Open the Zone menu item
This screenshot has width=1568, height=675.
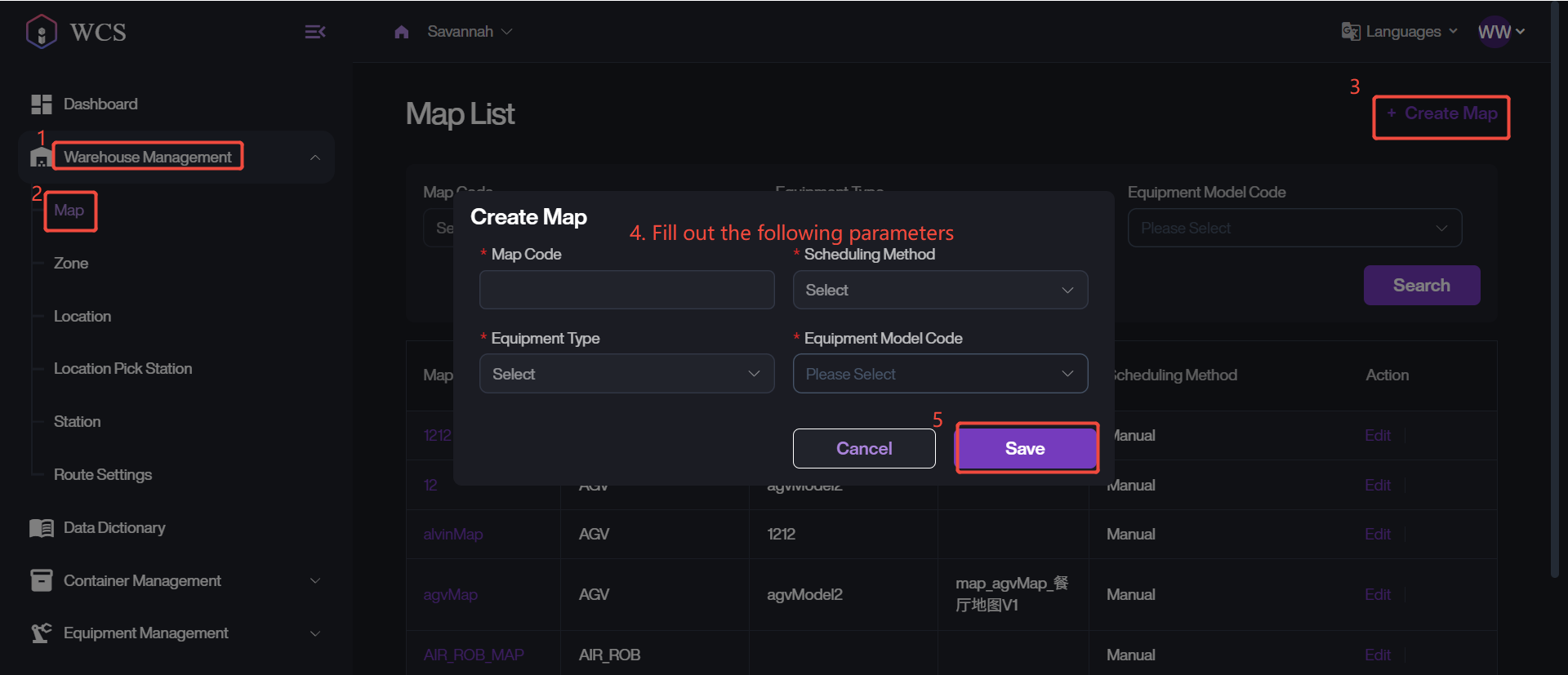(71, 264)
